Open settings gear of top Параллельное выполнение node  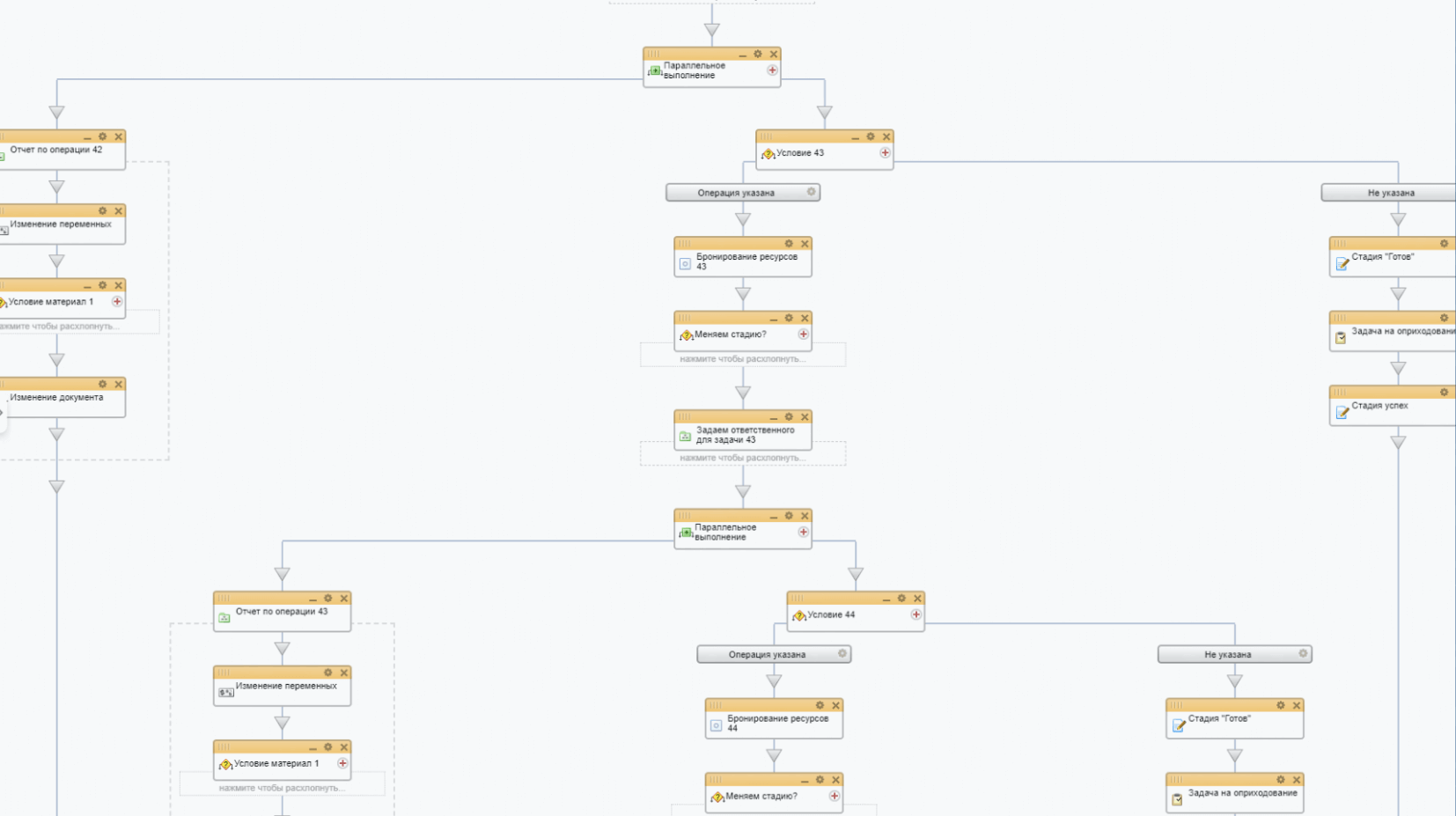click(758, 54)
